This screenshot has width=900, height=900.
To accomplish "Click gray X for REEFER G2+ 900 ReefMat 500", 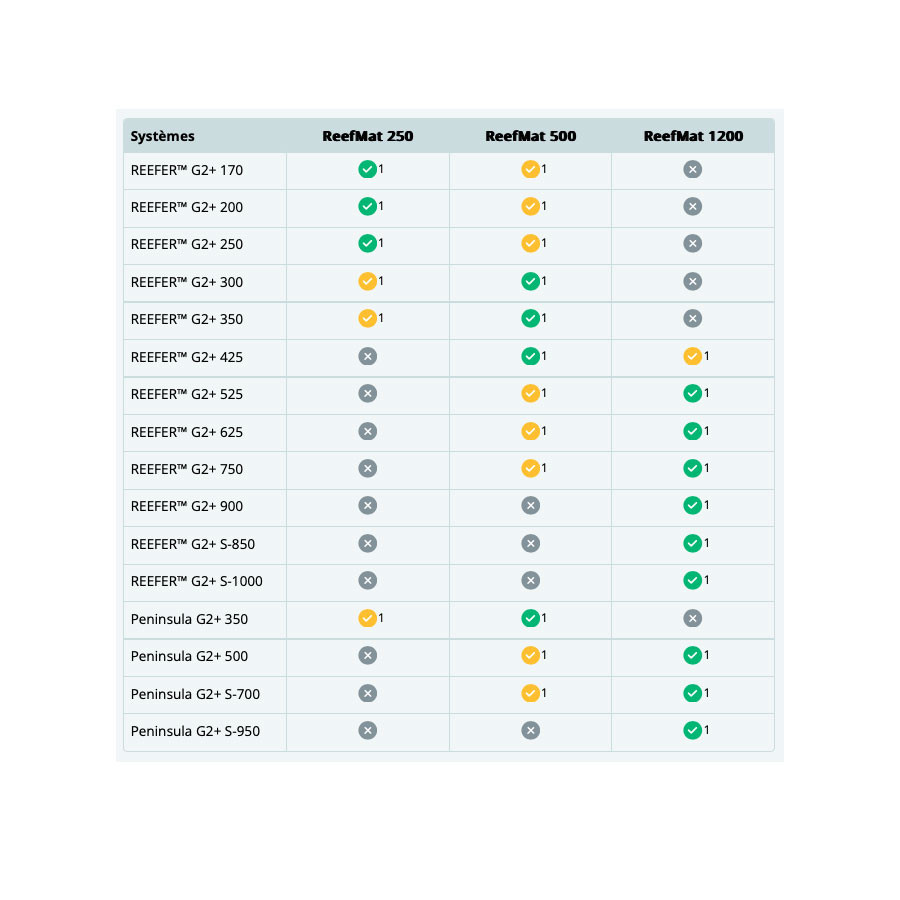I will tap(530, 506).
